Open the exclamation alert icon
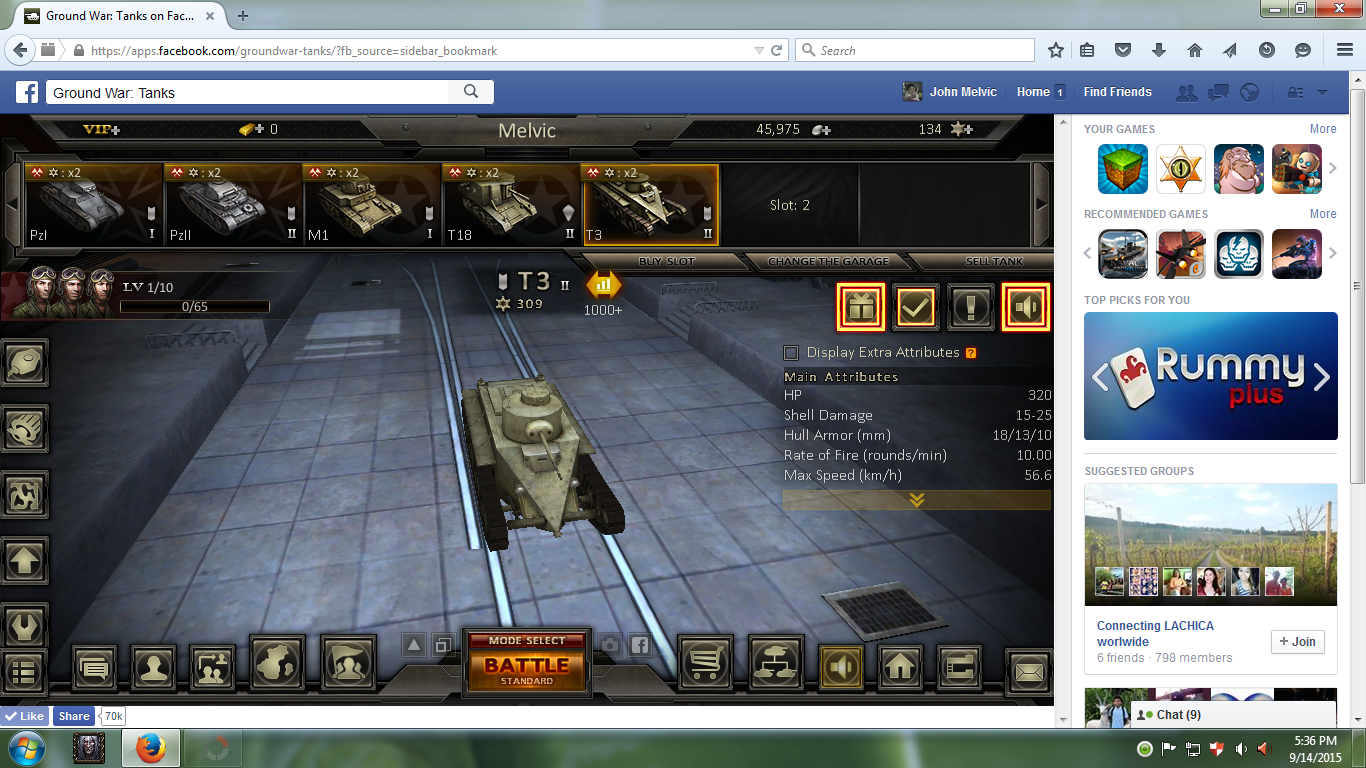1366x768 pixels. [970, 307]
